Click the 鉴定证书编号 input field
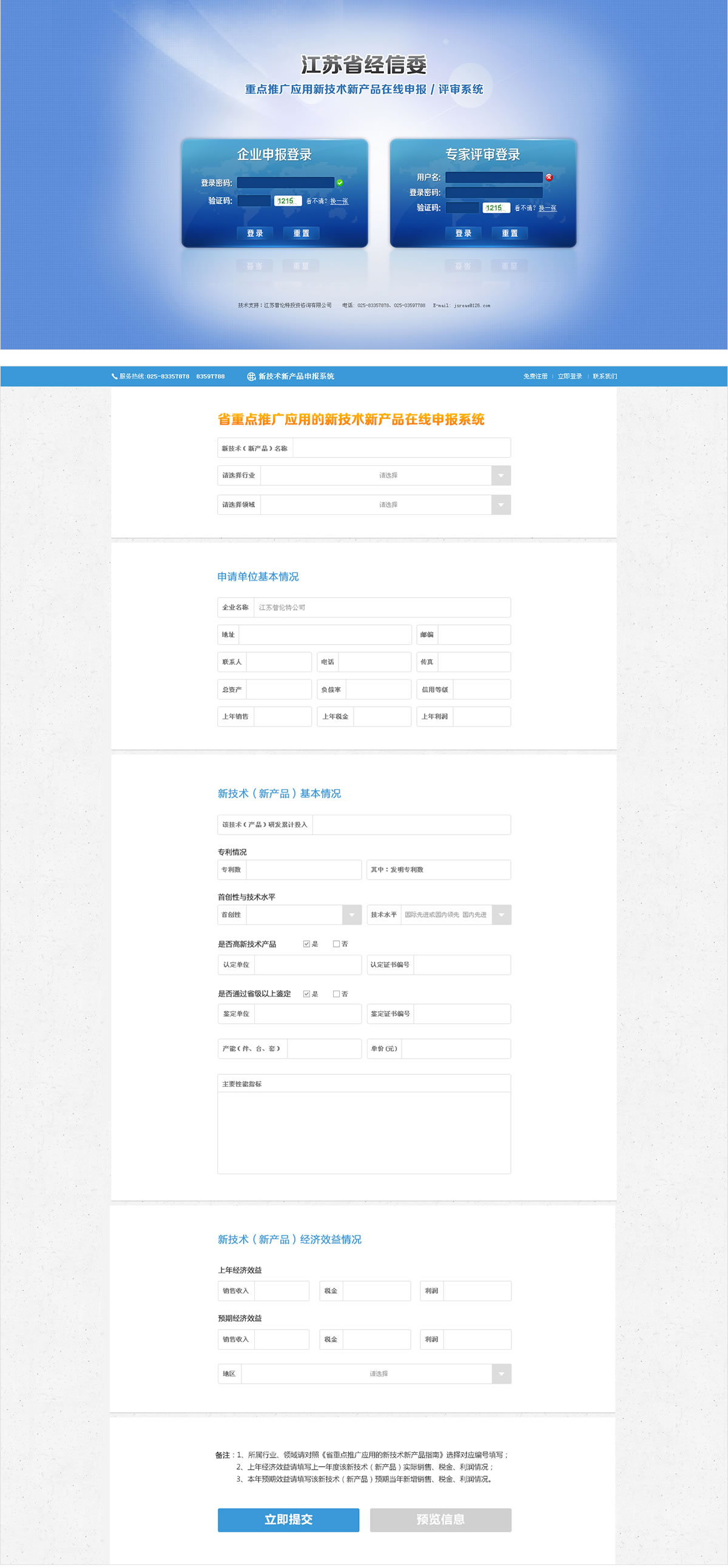Screen dimensions: 728x1568 pyautogui.click(x=463, y=1014)
